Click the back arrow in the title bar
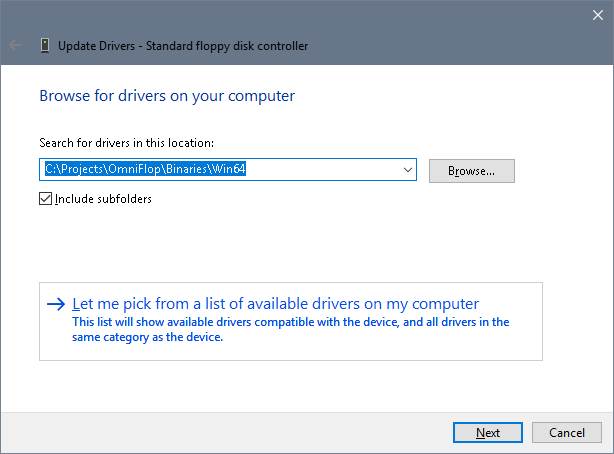 (x=16, y=45)
